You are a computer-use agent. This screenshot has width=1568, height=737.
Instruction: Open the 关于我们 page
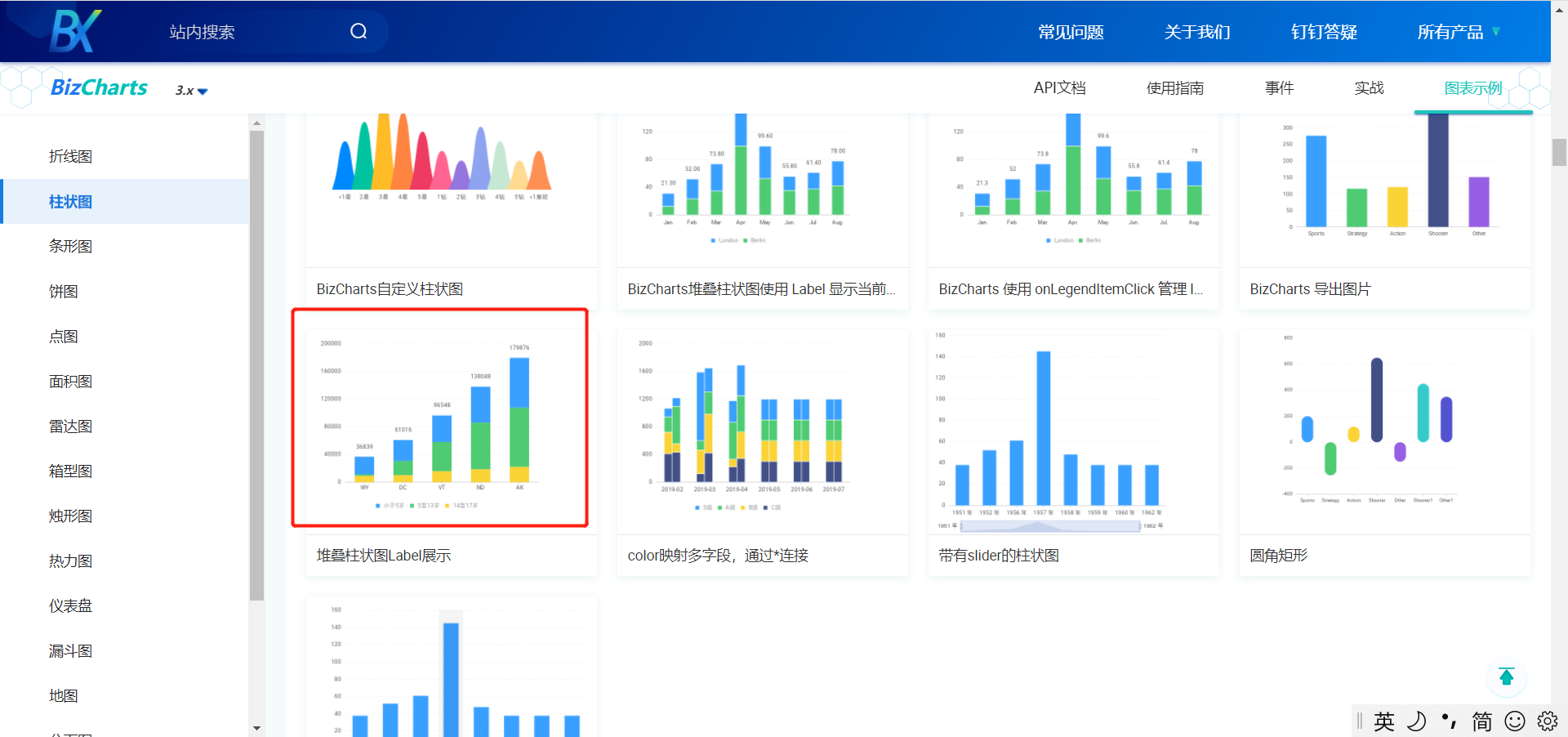pyautogui.click(x=1197, y=32)
